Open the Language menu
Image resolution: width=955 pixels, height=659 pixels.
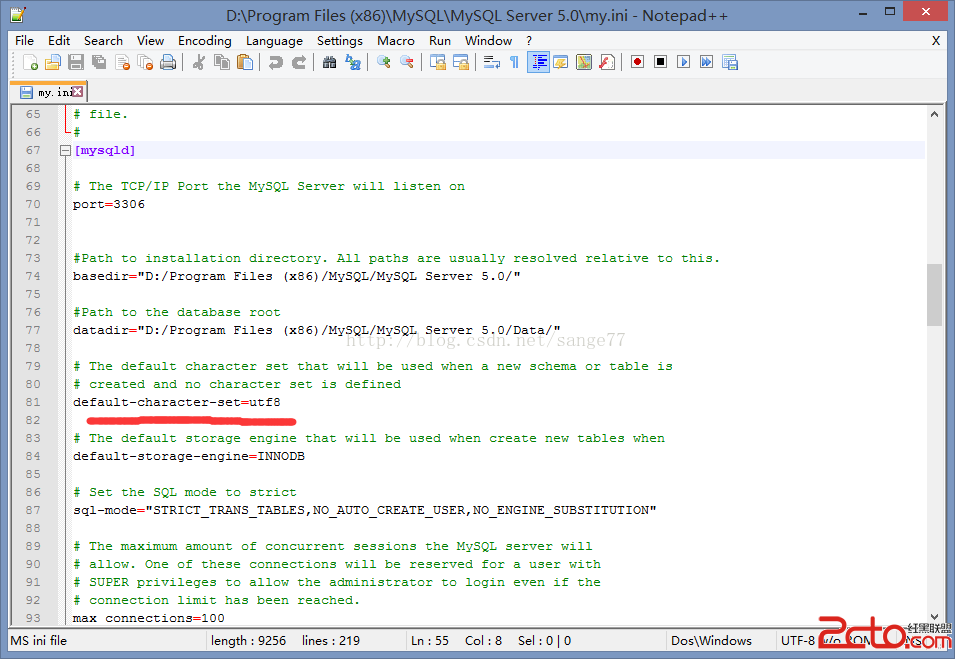pos(274,41)
